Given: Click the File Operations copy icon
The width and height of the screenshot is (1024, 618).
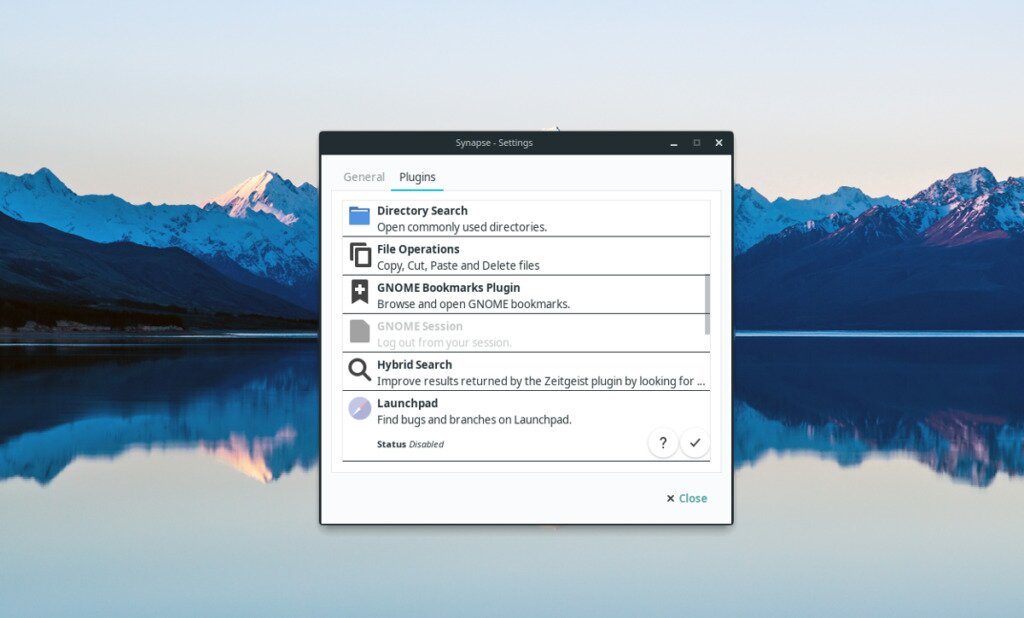Looking at the screenshot, I should point(360,254).
